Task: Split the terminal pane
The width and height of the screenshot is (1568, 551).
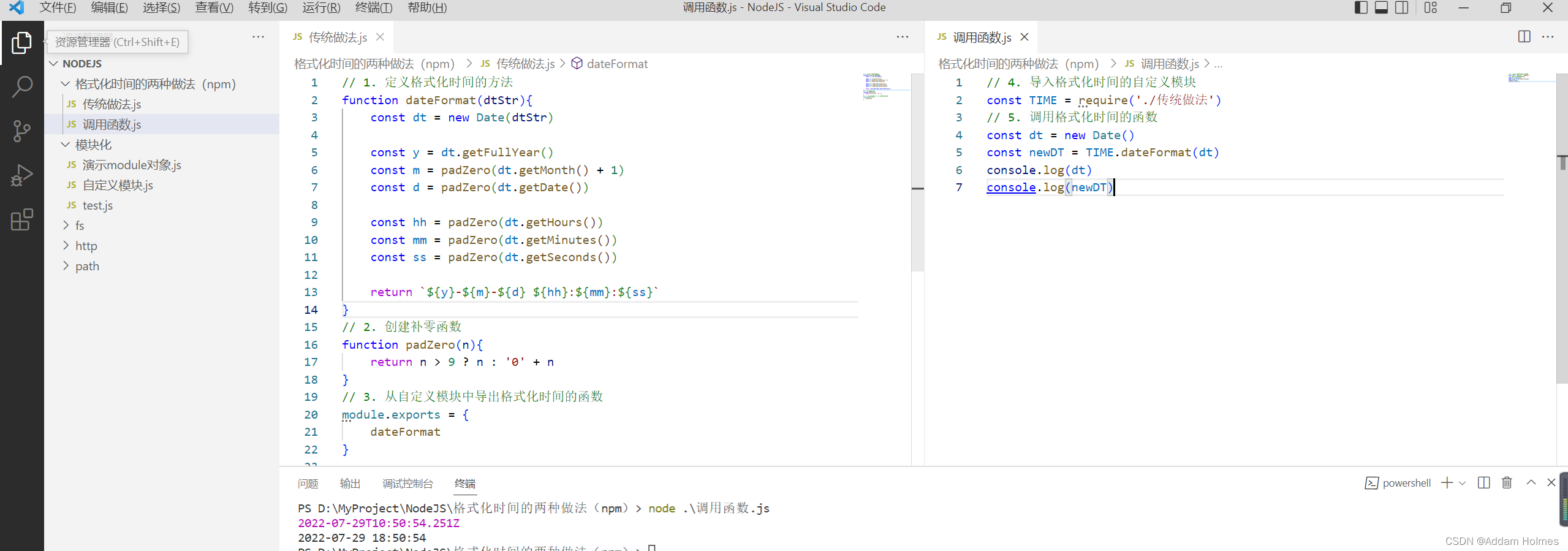Action: click(1483, 483)
